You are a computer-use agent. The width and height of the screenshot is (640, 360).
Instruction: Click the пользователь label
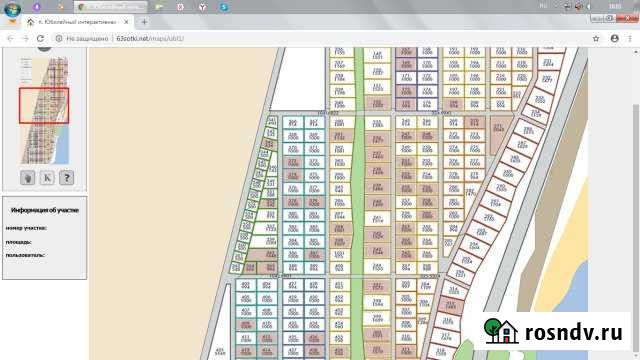click(25, 255)
